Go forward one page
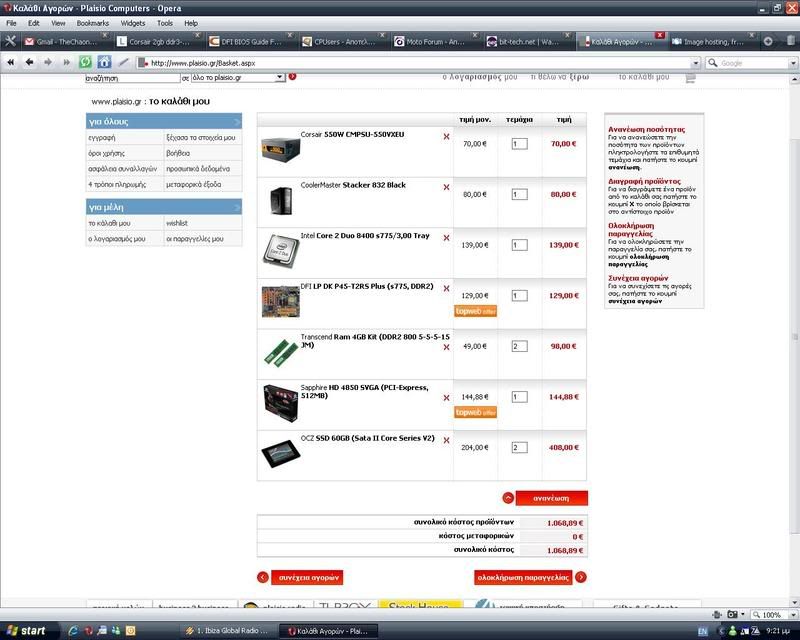This screenshot has height=640, width=800. click(x=47, y=62)
